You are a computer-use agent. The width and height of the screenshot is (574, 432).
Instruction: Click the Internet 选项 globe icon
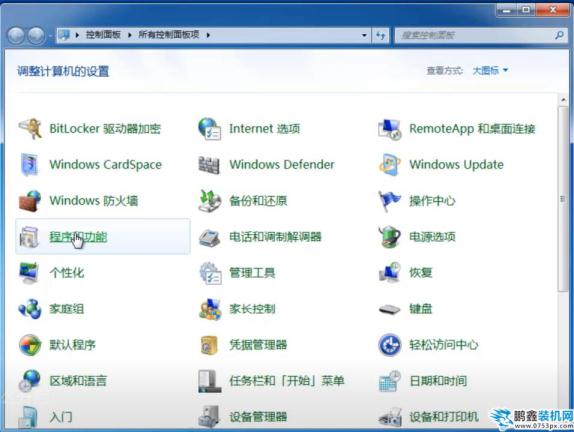tap(209, 129)
